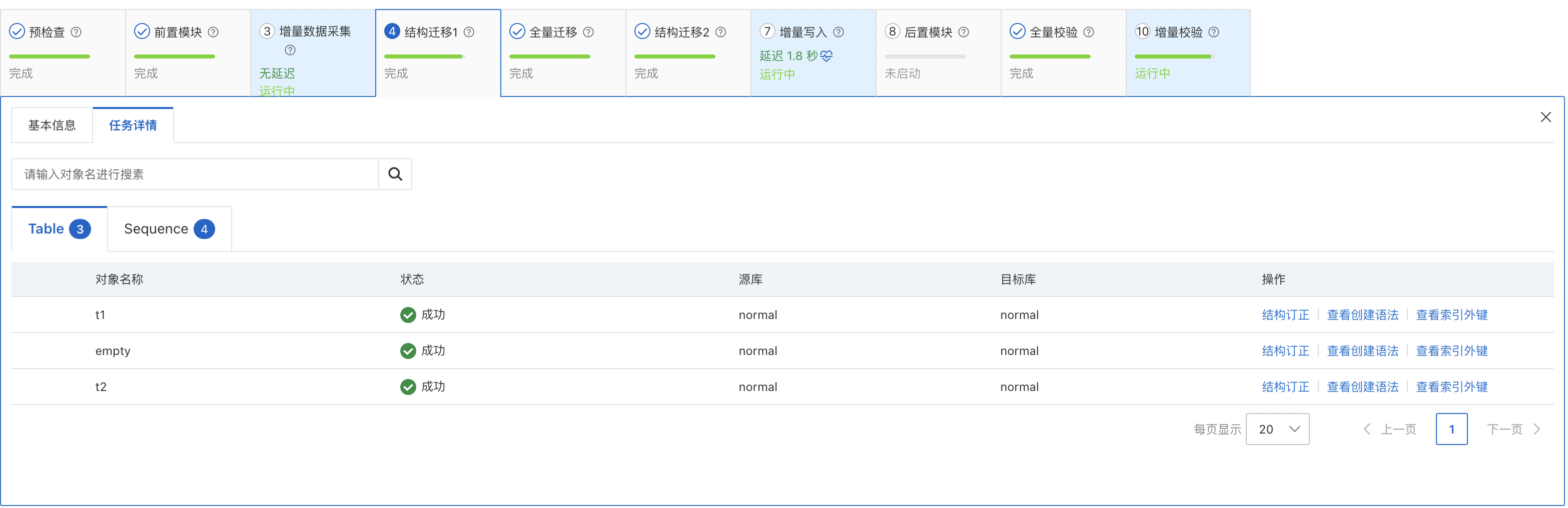Click the object name cell t2

[101, 387]
